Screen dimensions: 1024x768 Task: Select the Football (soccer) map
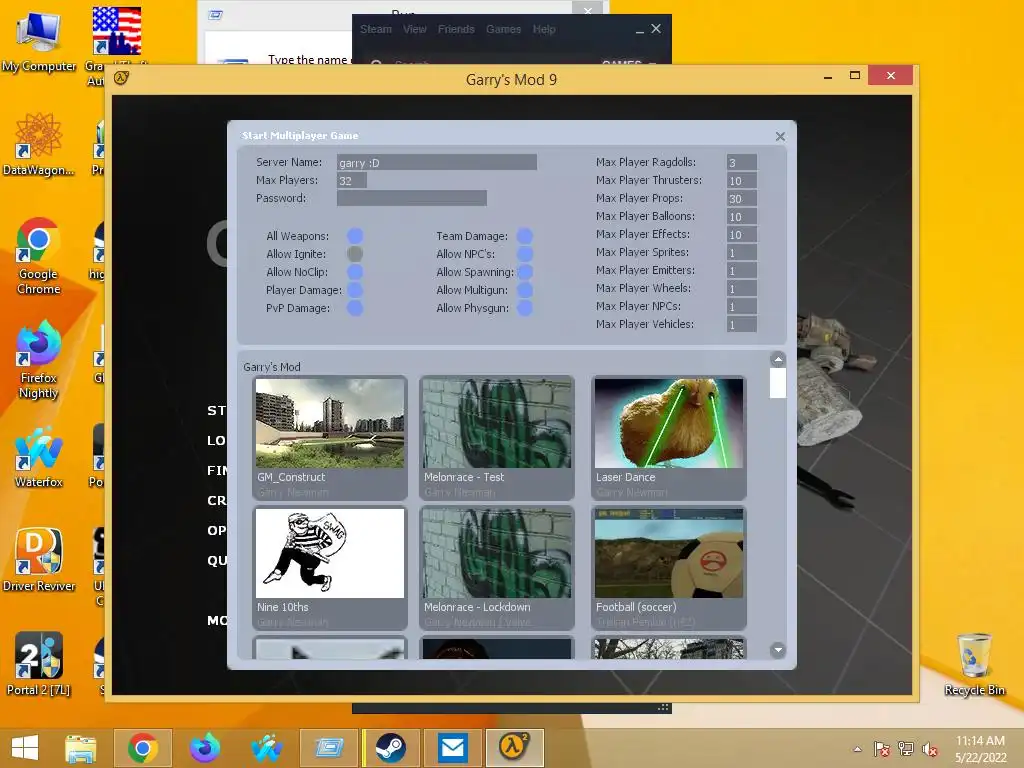669,568
